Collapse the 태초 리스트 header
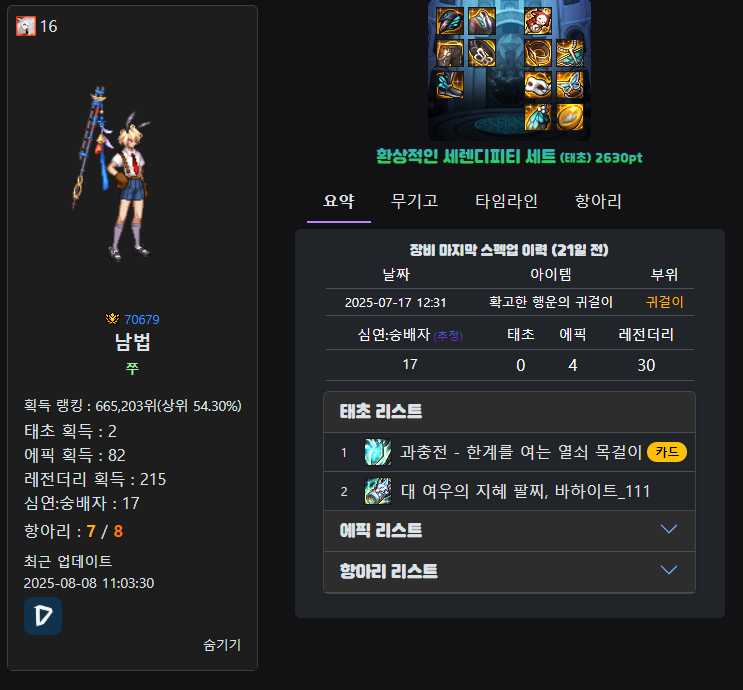This screenshot has height=690, width=743. click(509, 412)
